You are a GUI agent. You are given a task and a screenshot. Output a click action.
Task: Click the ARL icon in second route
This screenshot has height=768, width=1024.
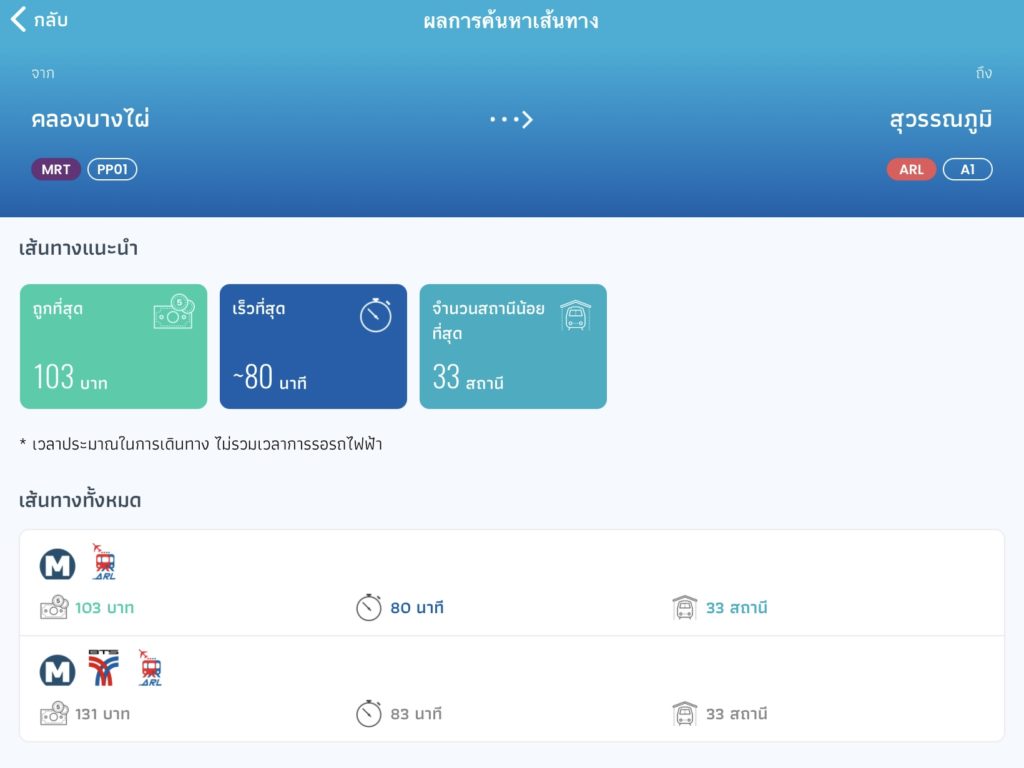coord(150,668)
